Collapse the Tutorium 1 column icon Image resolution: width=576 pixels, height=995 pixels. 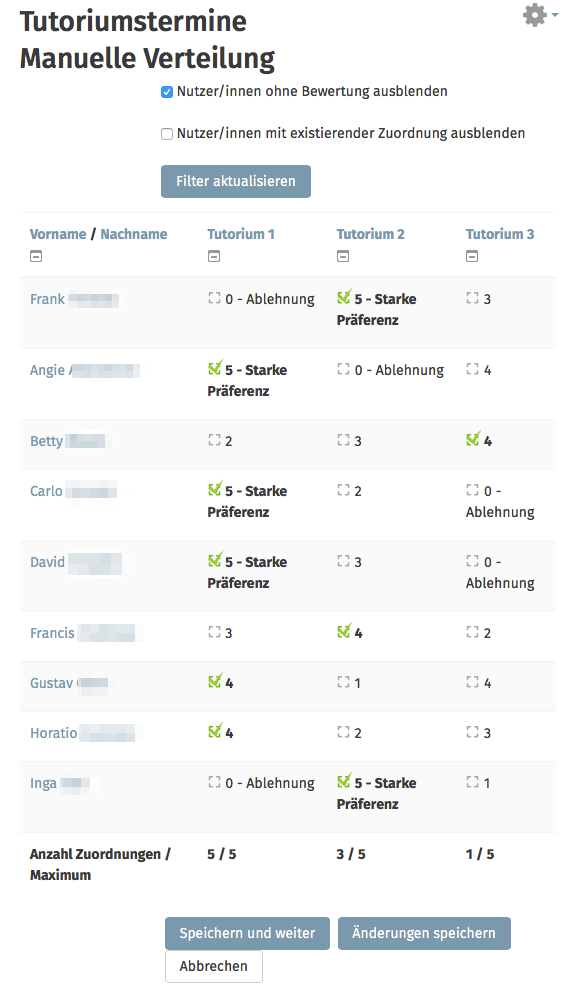[214, 256]
